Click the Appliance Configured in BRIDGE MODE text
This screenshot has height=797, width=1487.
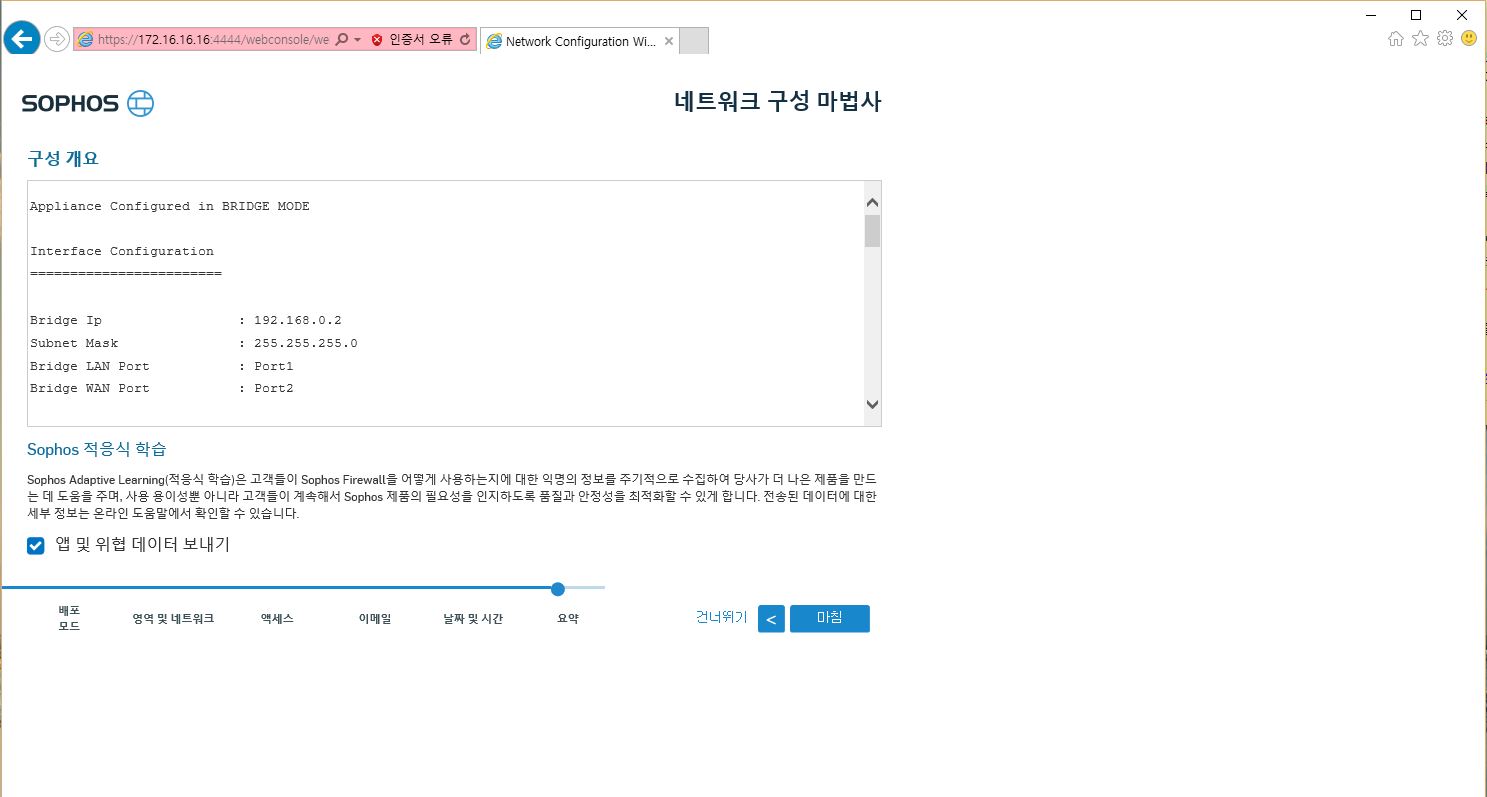coord(169,206)
